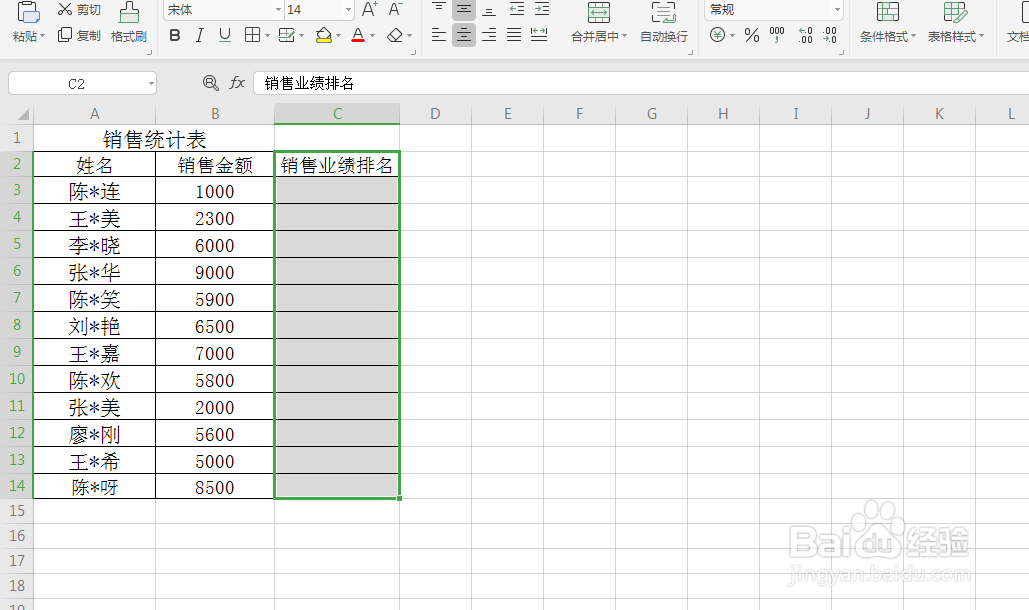Click the eraser clear-format icon
The image size is (1029, 610).
coord(394,35)
